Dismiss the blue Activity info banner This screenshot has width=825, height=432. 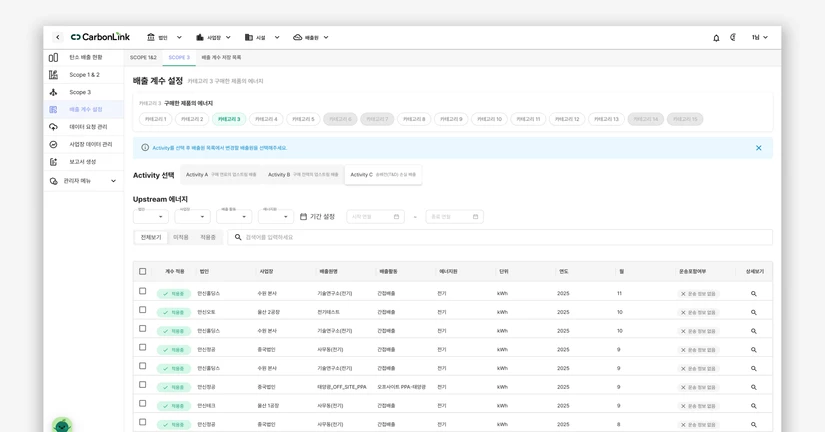(759, 148)
